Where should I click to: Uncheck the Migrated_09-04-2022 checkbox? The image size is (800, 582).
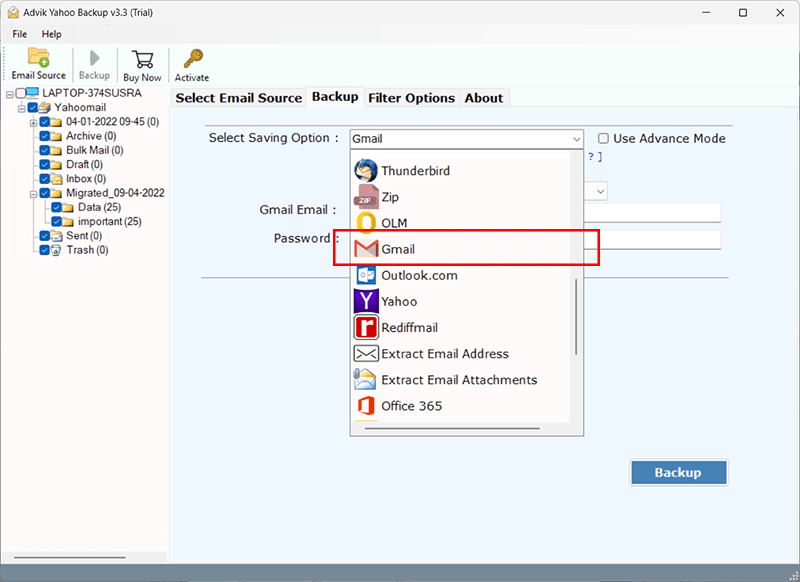click(45, 193)
